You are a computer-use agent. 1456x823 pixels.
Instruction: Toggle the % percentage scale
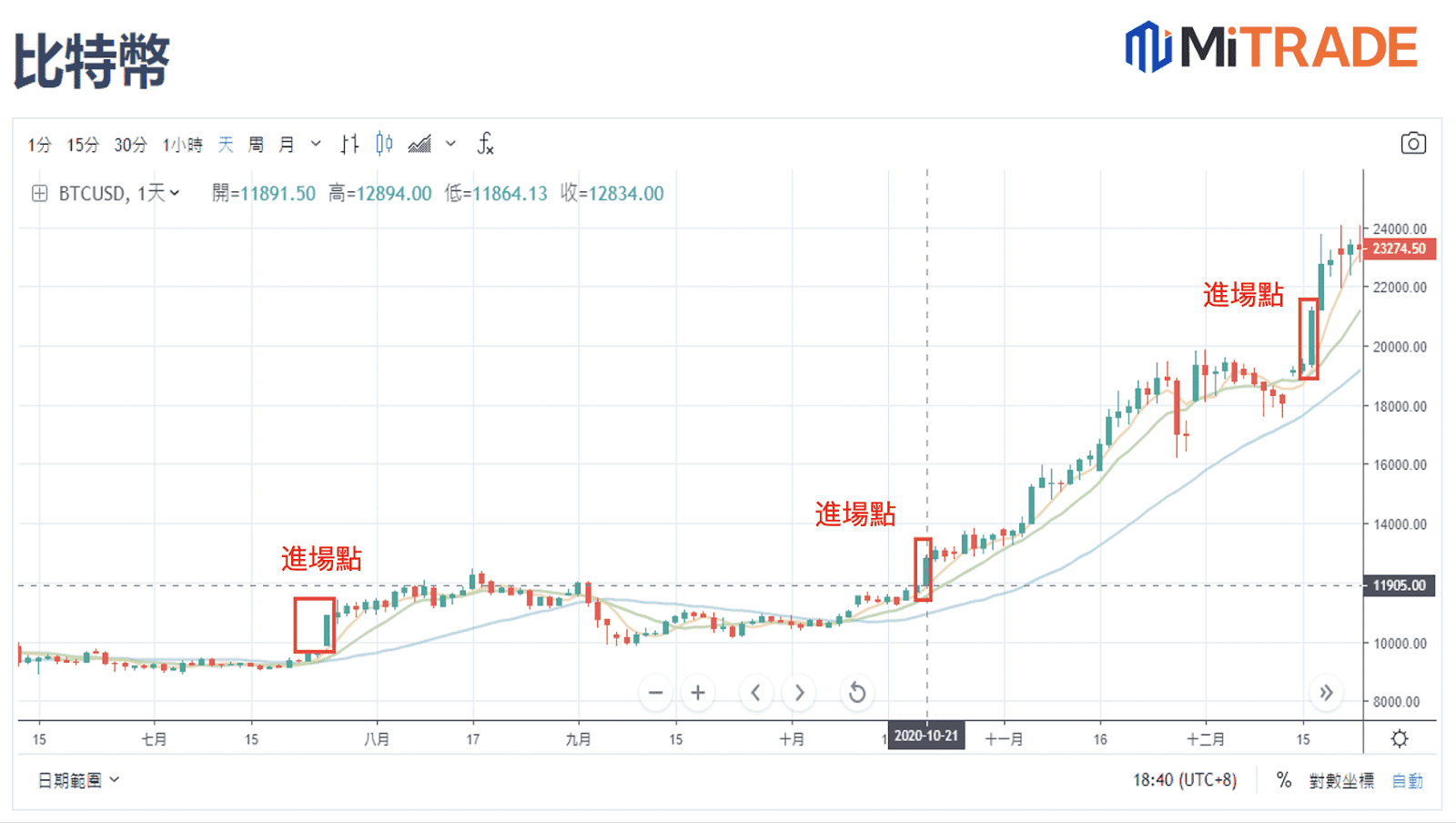coord(1283,780)
